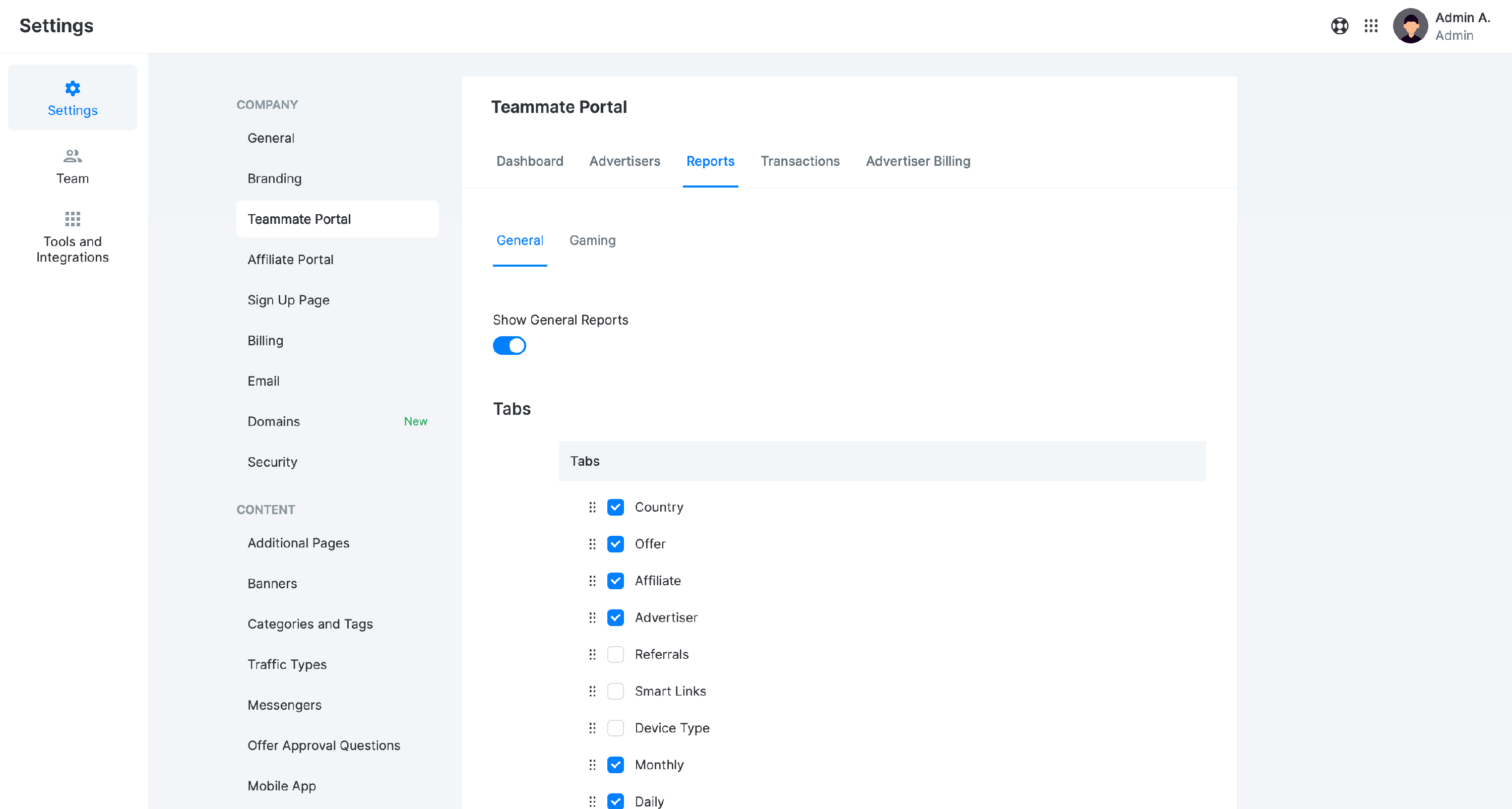Select Teammate Portal in menu

click(338, 219)
